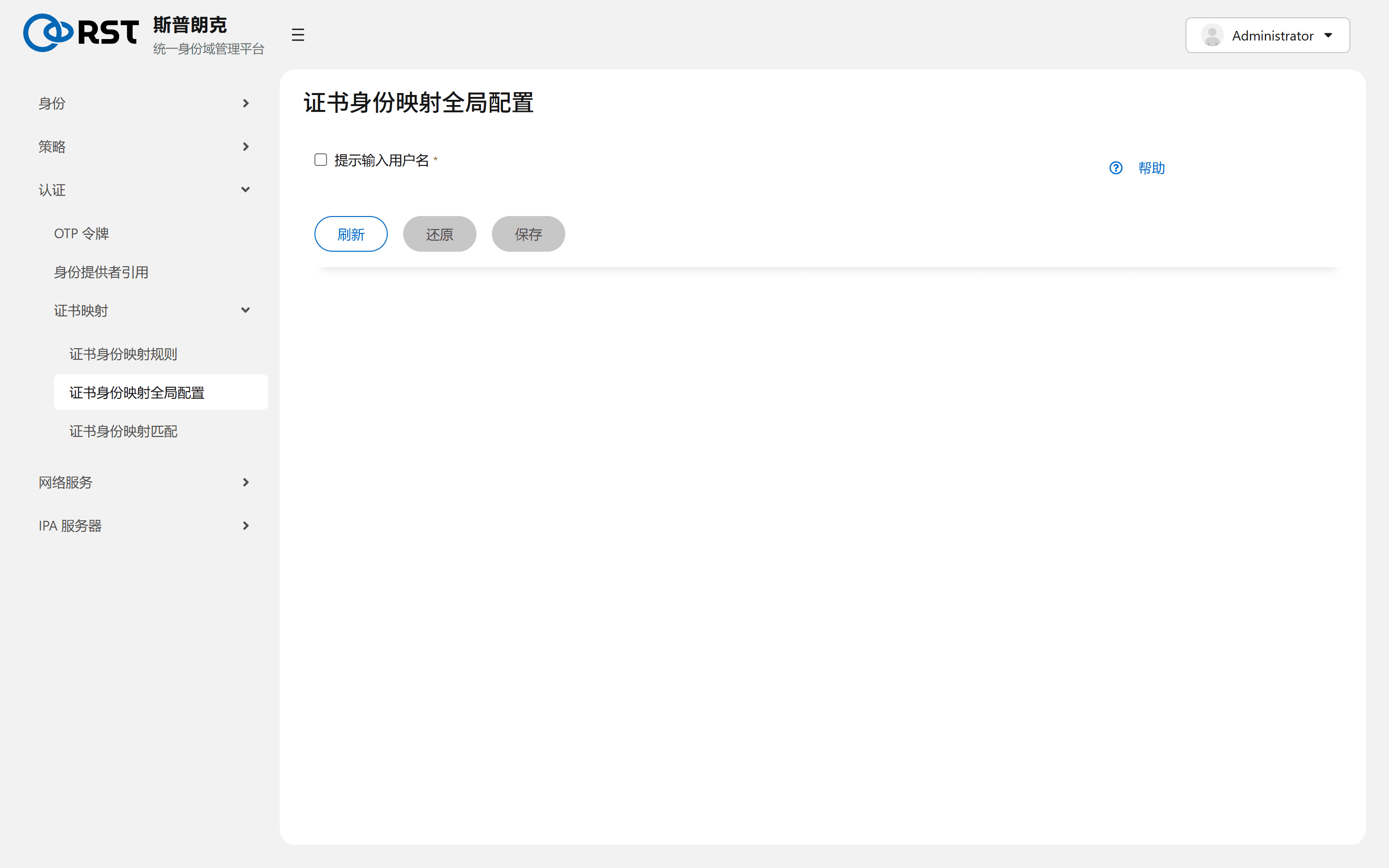Open the 网络服务 navigation item

click(x=66, y=482)
